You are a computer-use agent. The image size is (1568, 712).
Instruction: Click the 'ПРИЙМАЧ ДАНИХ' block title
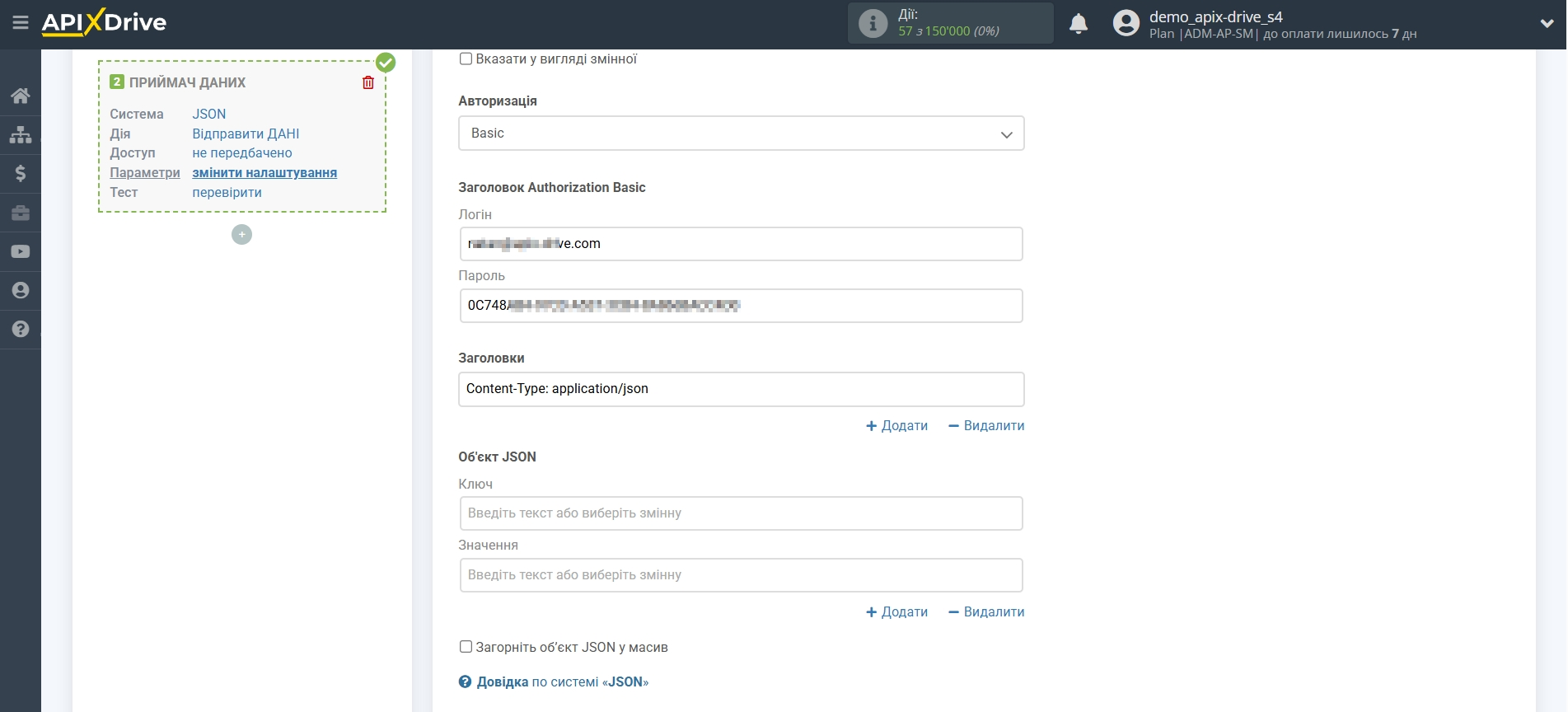coord(187,82)
